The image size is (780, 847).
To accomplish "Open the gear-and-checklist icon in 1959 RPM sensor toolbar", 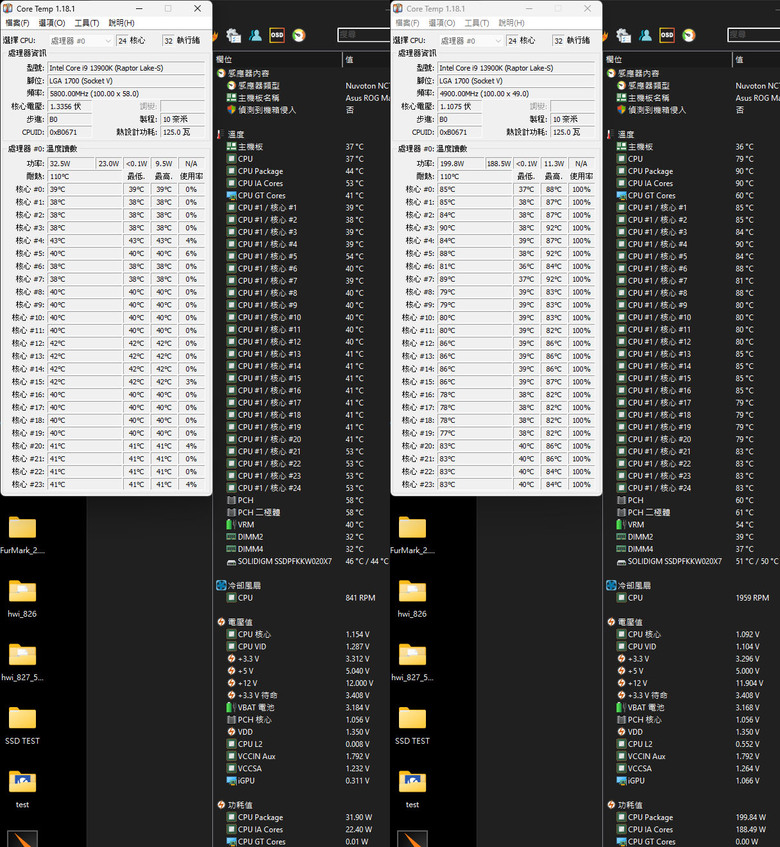I will 624,35.
